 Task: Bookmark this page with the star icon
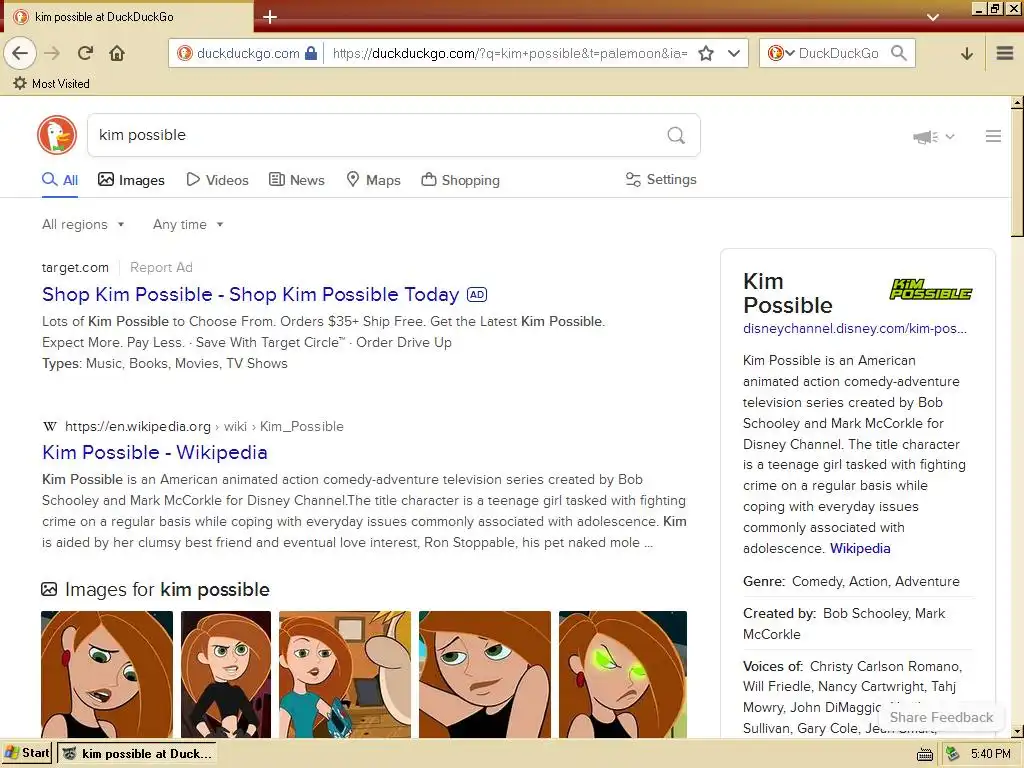(x=706, y=53)
